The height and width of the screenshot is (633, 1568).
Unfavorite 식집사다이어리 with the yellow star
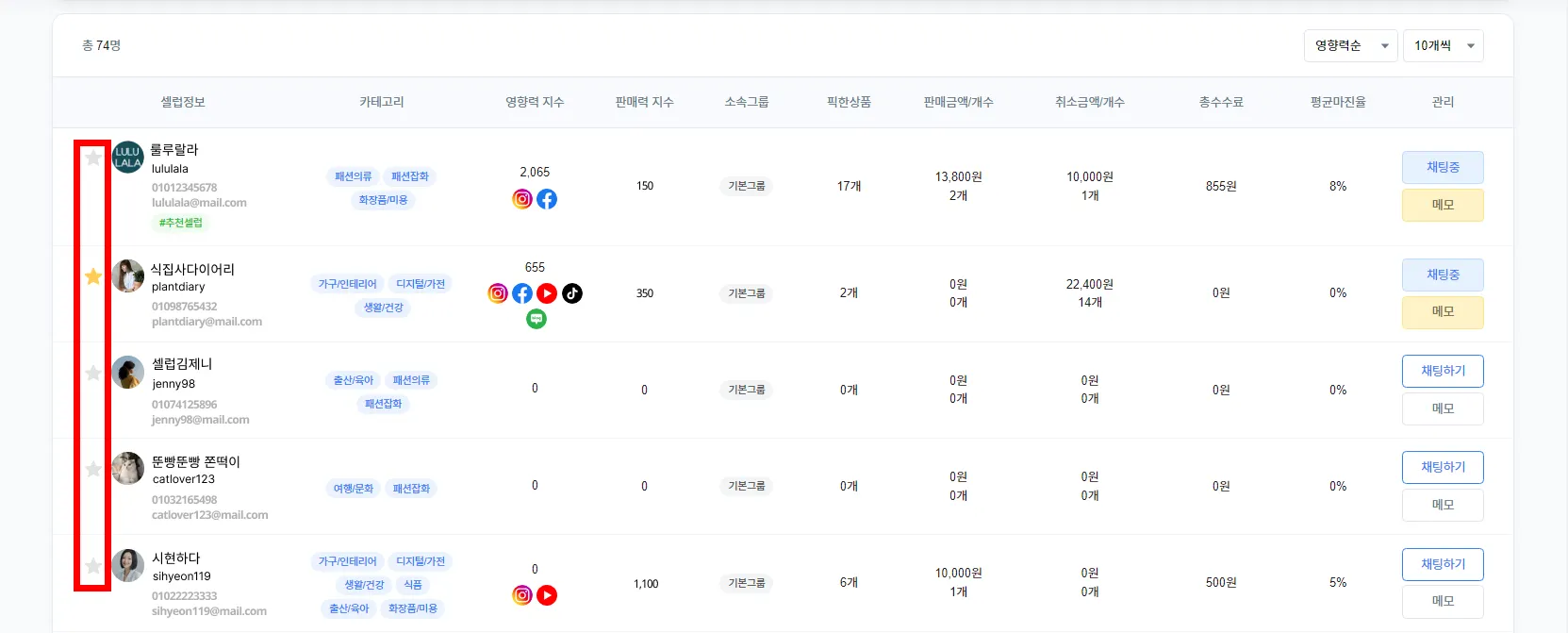coord(93,276)
